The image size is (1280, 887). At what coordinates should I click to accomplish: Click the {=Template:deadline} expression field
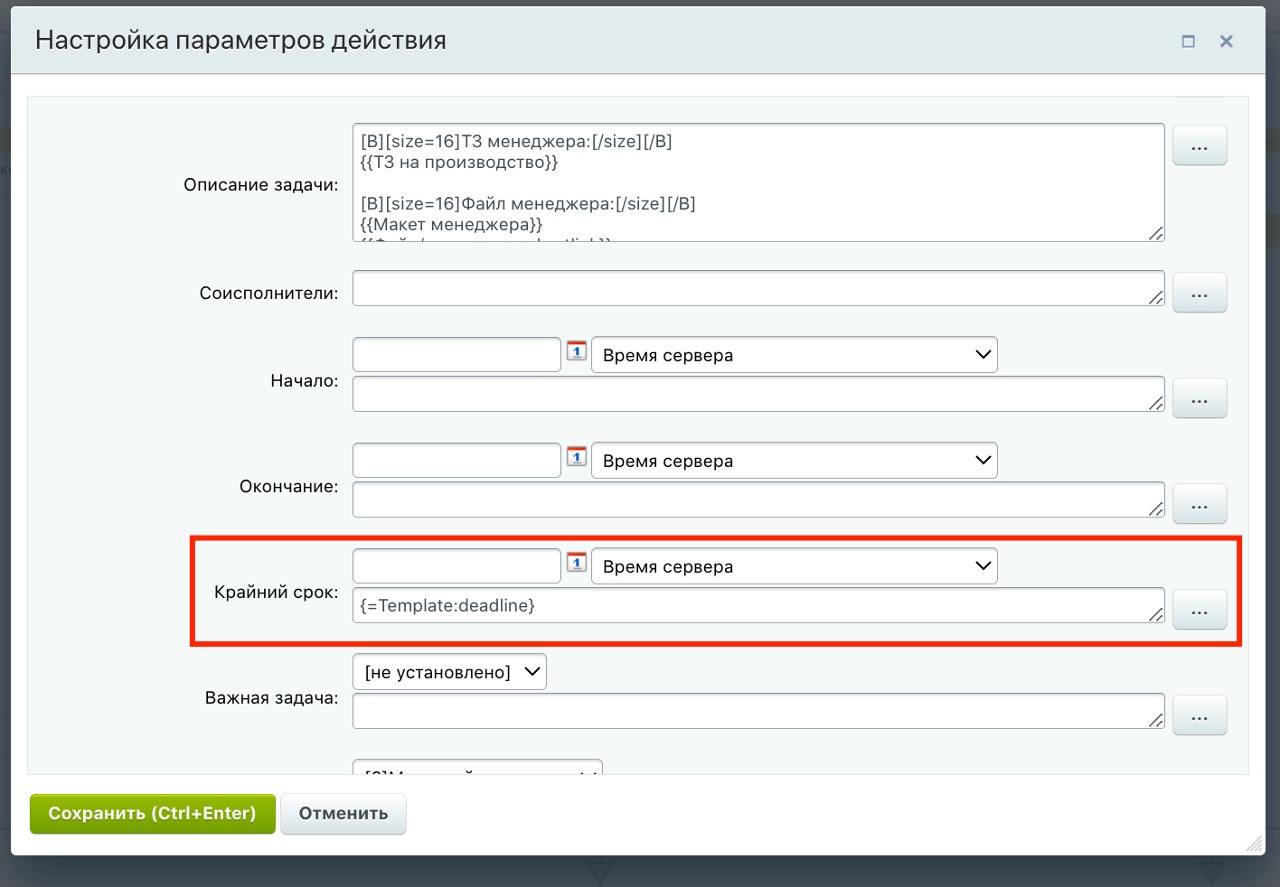(x=757, y=605)
